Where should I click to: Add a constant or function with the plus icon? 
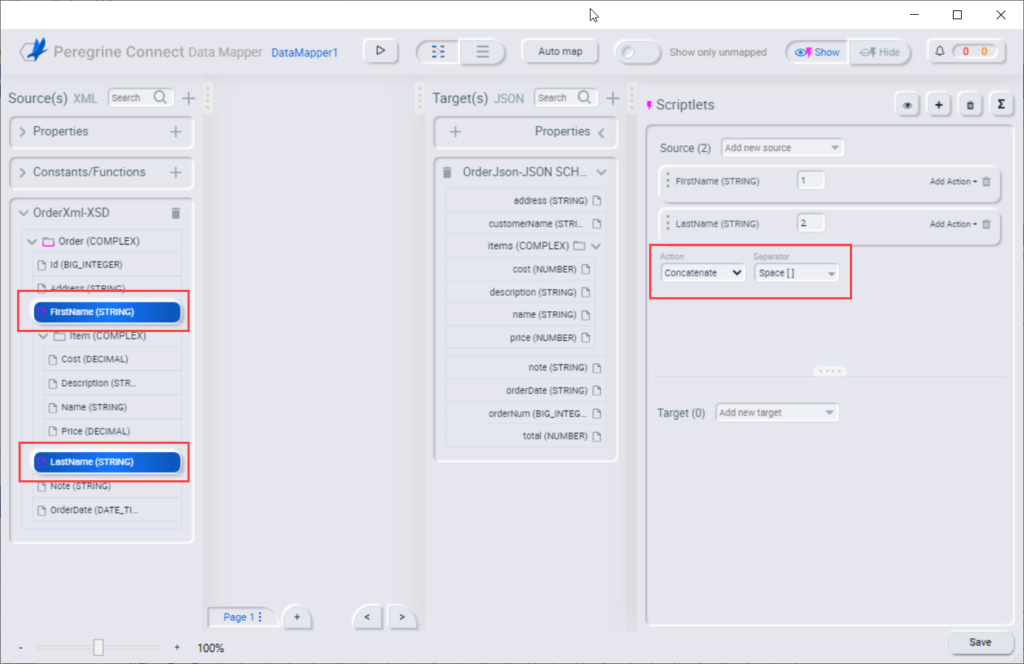point(176,172)
